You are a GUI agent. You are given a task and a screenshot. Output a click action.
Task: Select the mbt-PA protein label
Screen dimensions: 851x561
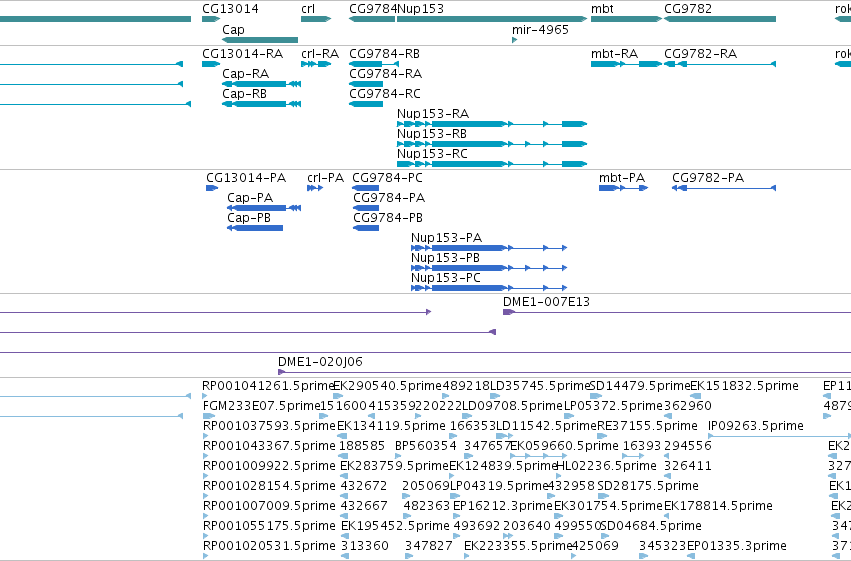(x=621, y=178)
